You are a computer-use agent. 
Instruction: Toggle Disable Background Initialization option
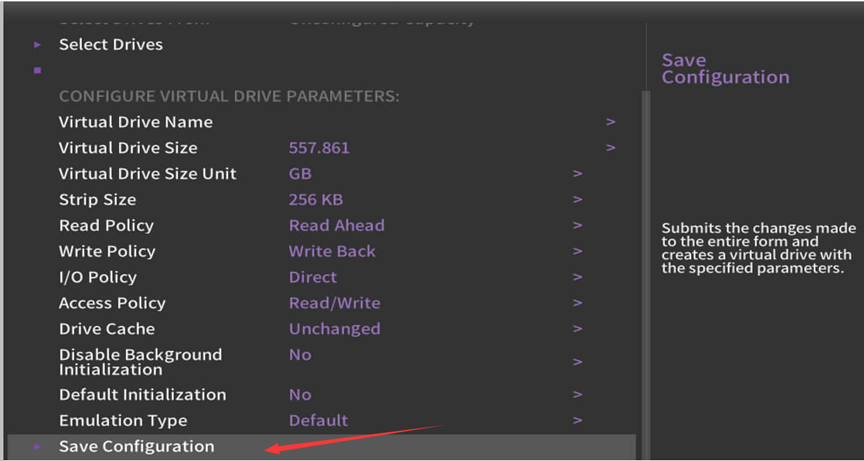click(x=300, y=355)
